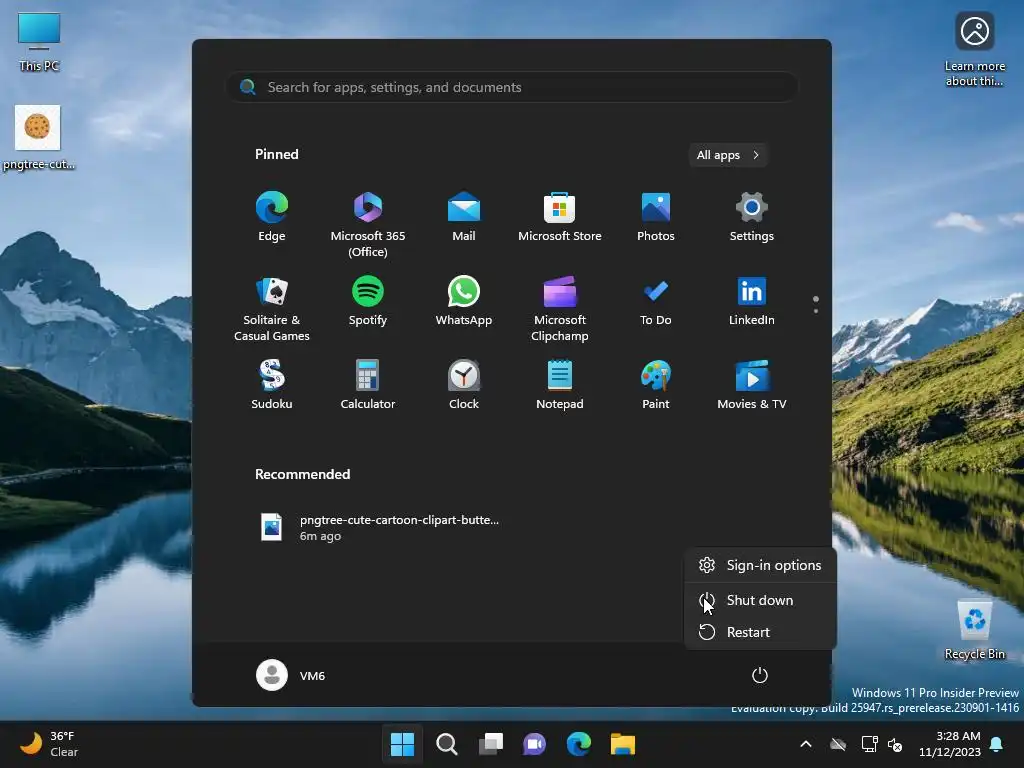The width and height of the screenshot is (1024, 768).
Task: Select Sign-in options from power menu
Action: [x=760, y=565]
